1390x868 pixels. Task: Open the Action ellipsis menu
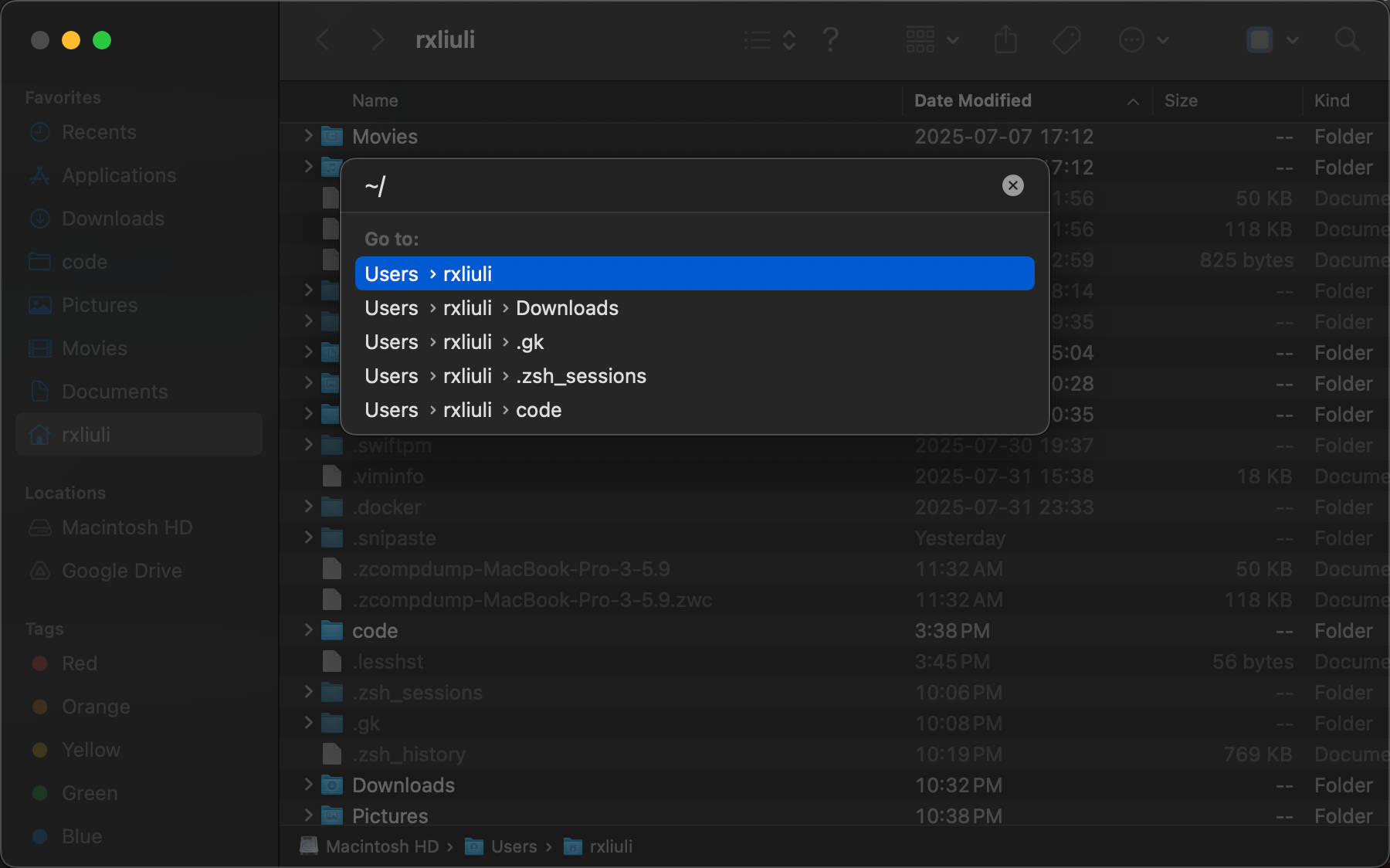pyautogui.click(x=1144, y=39)
